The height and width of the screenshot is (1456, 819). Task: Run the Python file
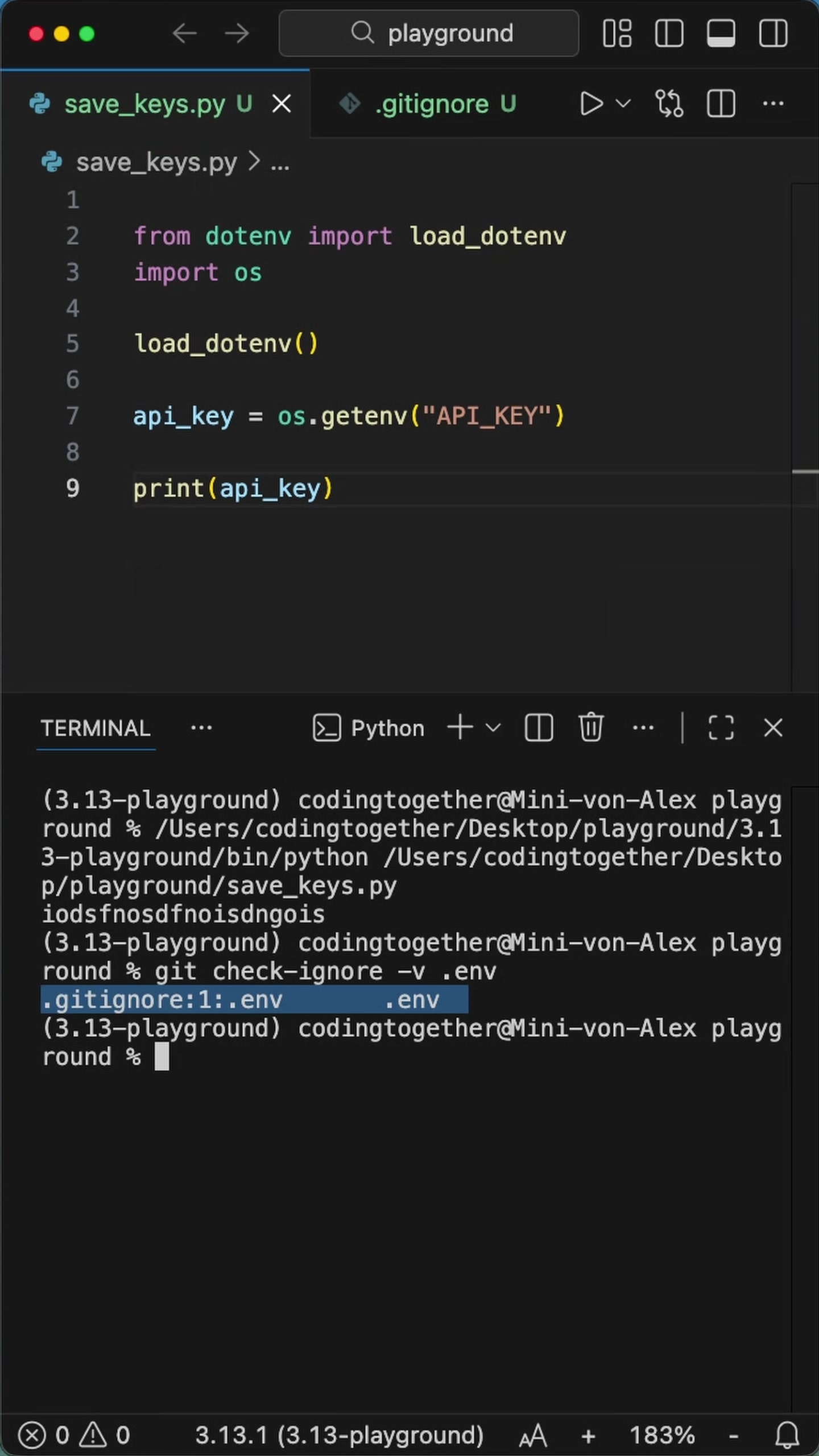point(591,104)
